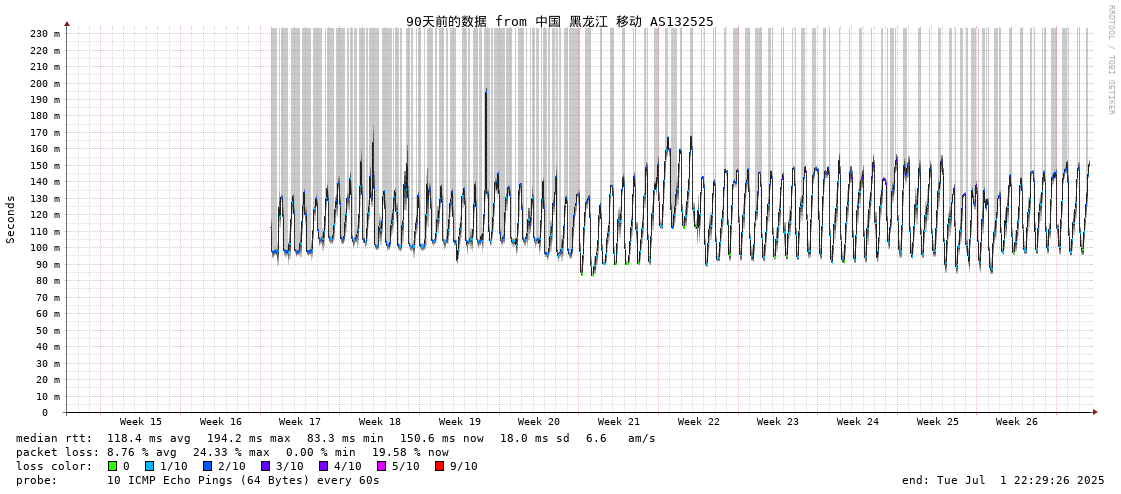The image size is (1121, 494).
Task: Click the "Week 16" x-axis label
Action: [221, 422]
